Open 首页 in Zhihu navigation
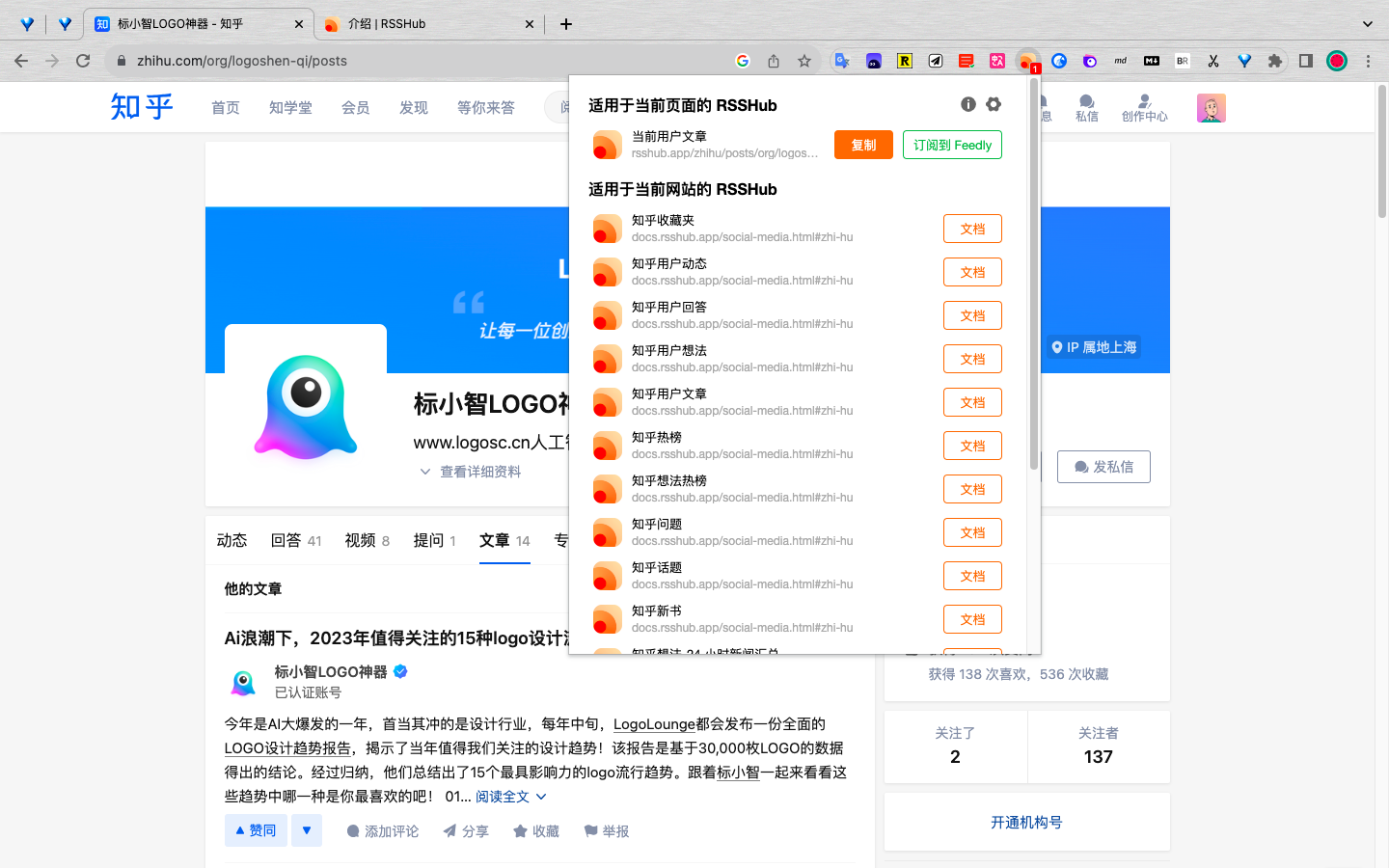Image resolution: width=1389 pixels, height=868 pixels. (x=226, y=107)
